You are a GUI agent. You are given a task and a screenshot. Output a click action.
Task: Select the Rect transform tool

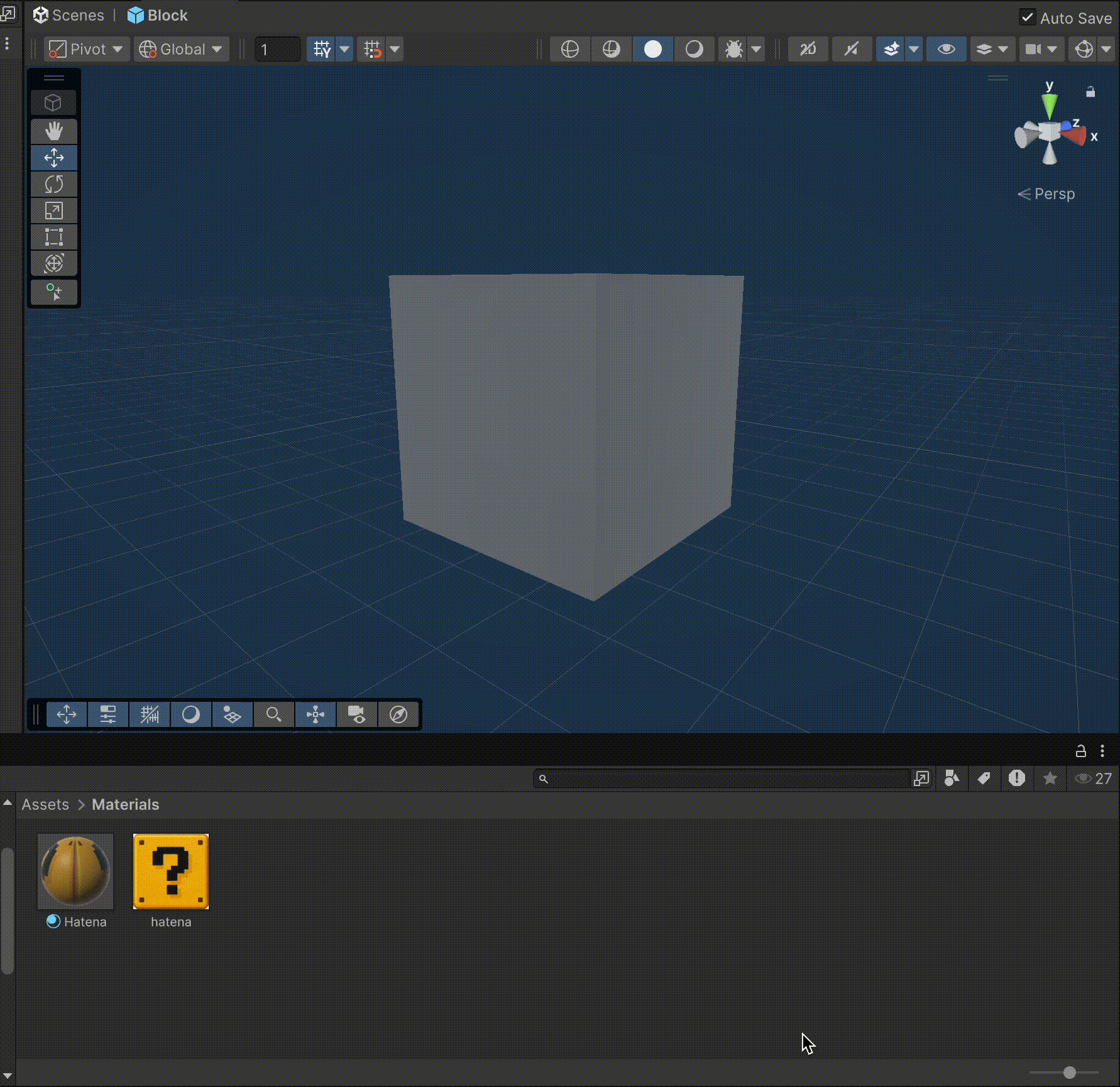click(54, 237)
